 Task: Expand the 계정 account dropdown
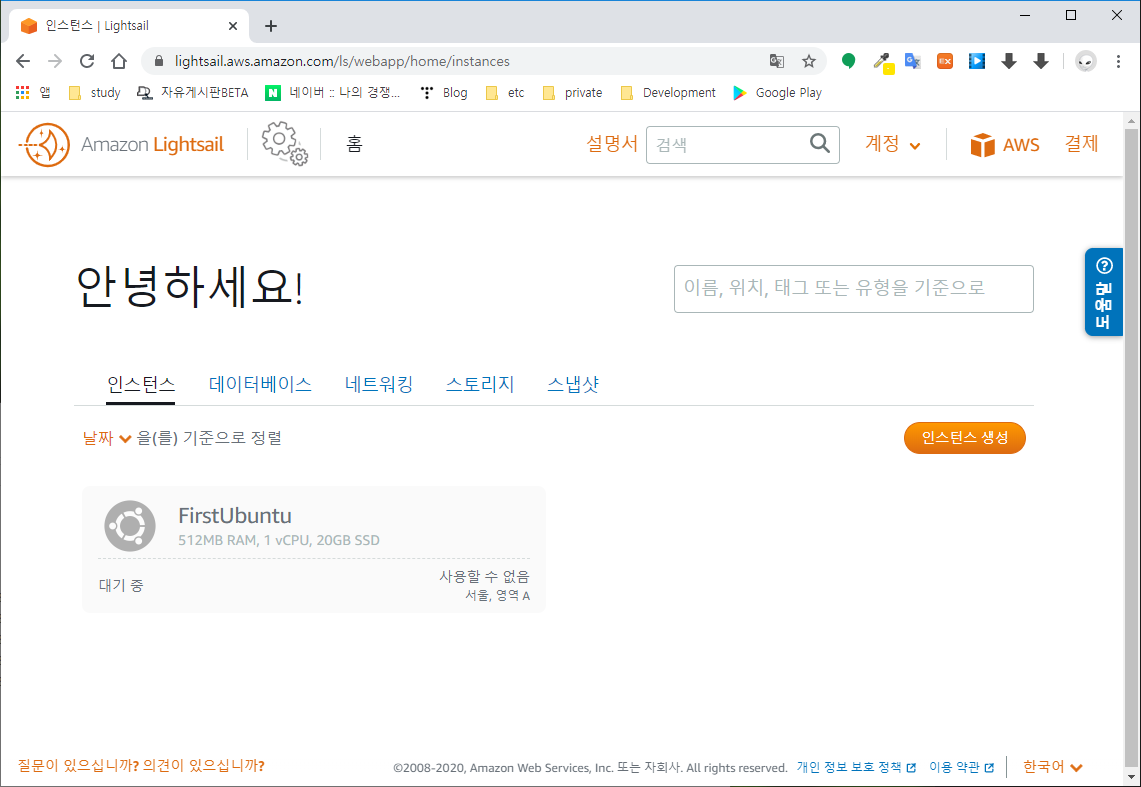[892, 144]
